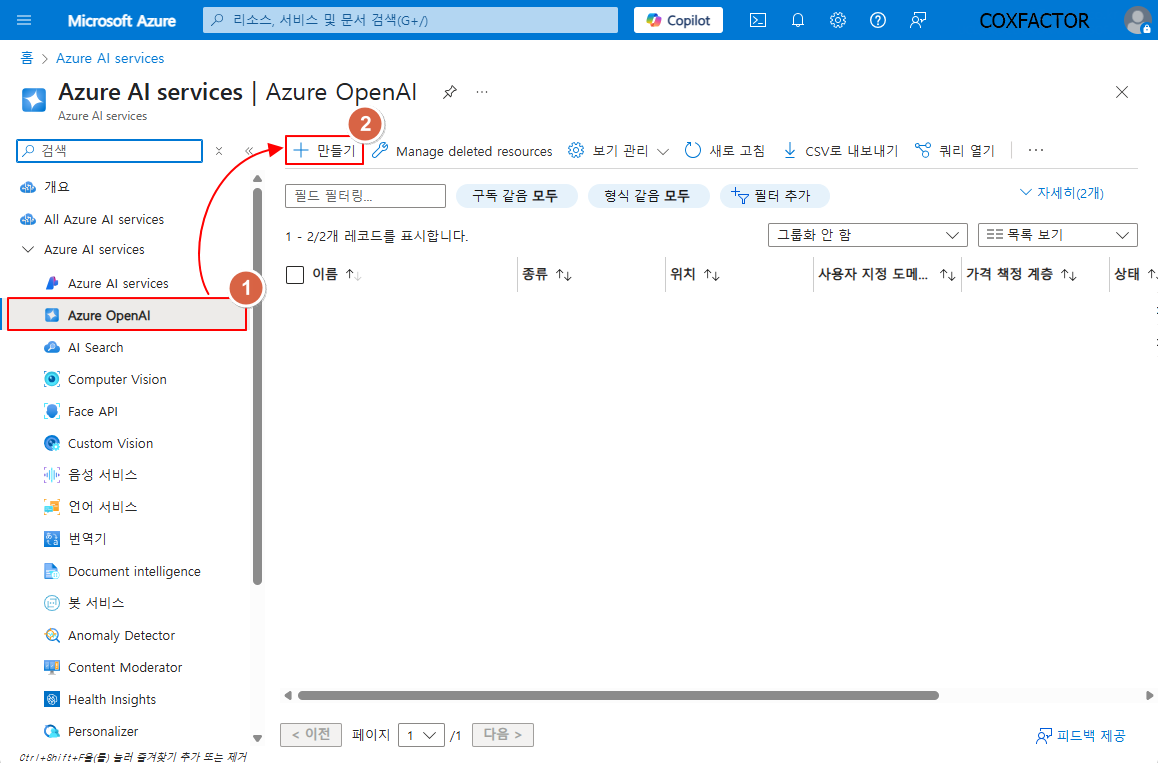Open the feedback icon in the header

coord(917,20)
